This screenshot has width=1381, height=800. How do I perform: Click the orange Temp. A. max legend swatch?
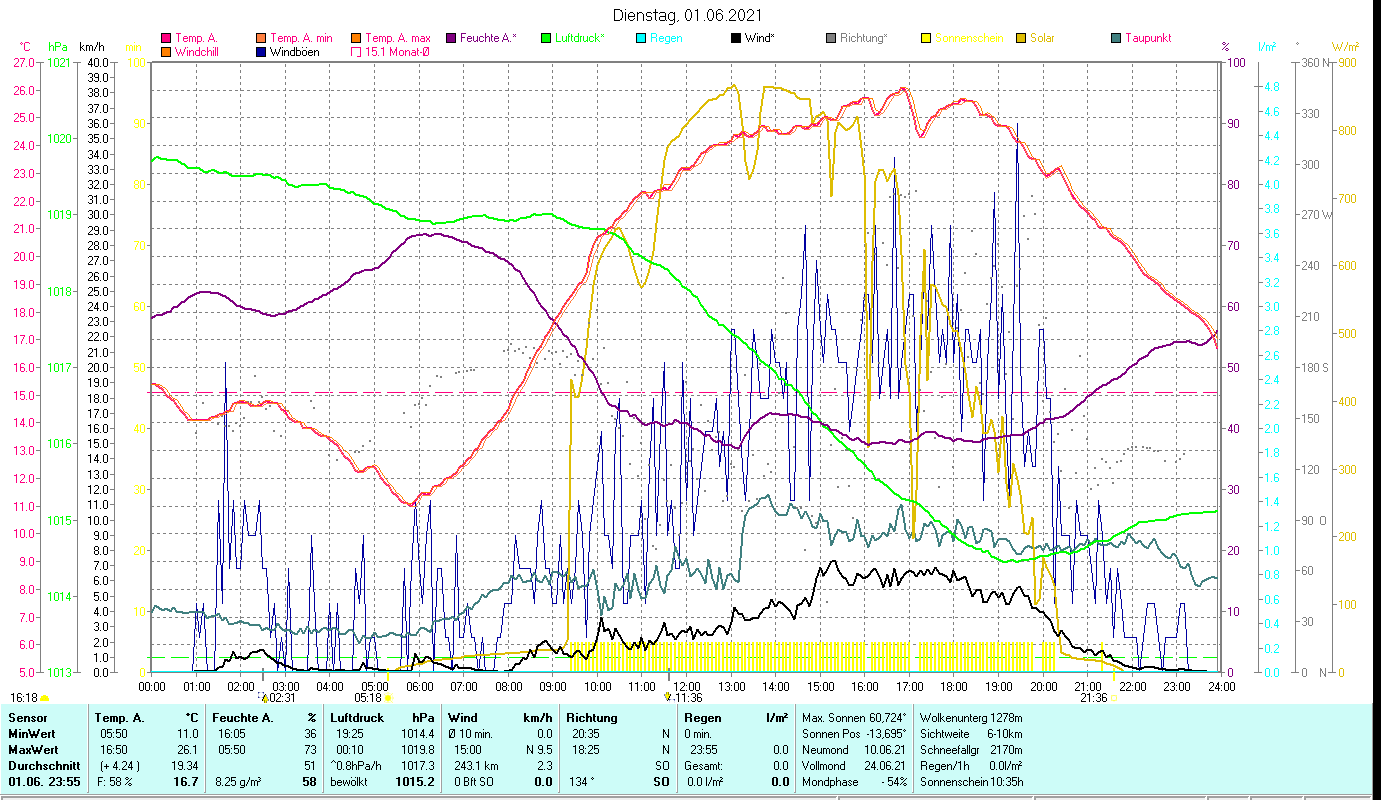[355, 38]
